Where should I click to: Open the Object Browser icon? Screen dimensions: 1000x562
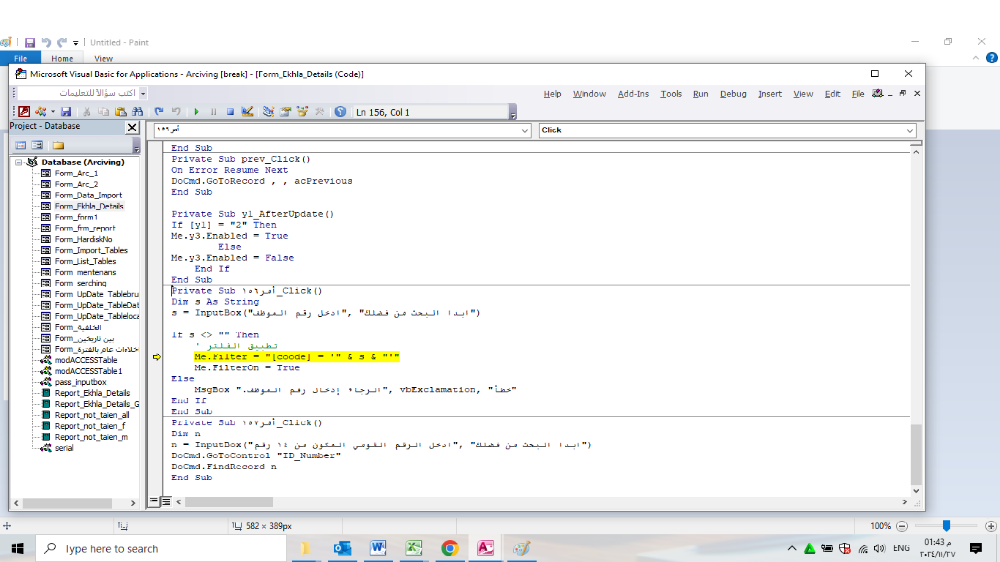(303, 112)
